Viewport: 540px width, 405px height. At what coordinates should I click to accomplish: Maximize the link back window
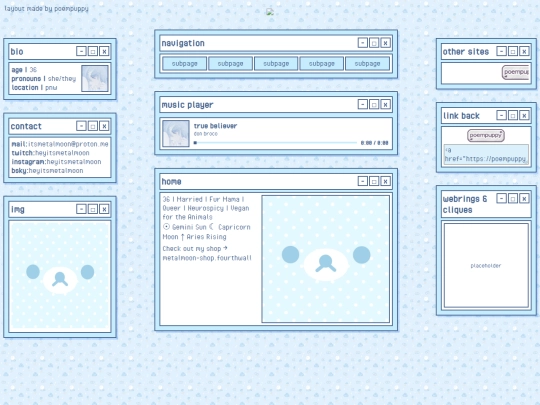click(513, 115)
